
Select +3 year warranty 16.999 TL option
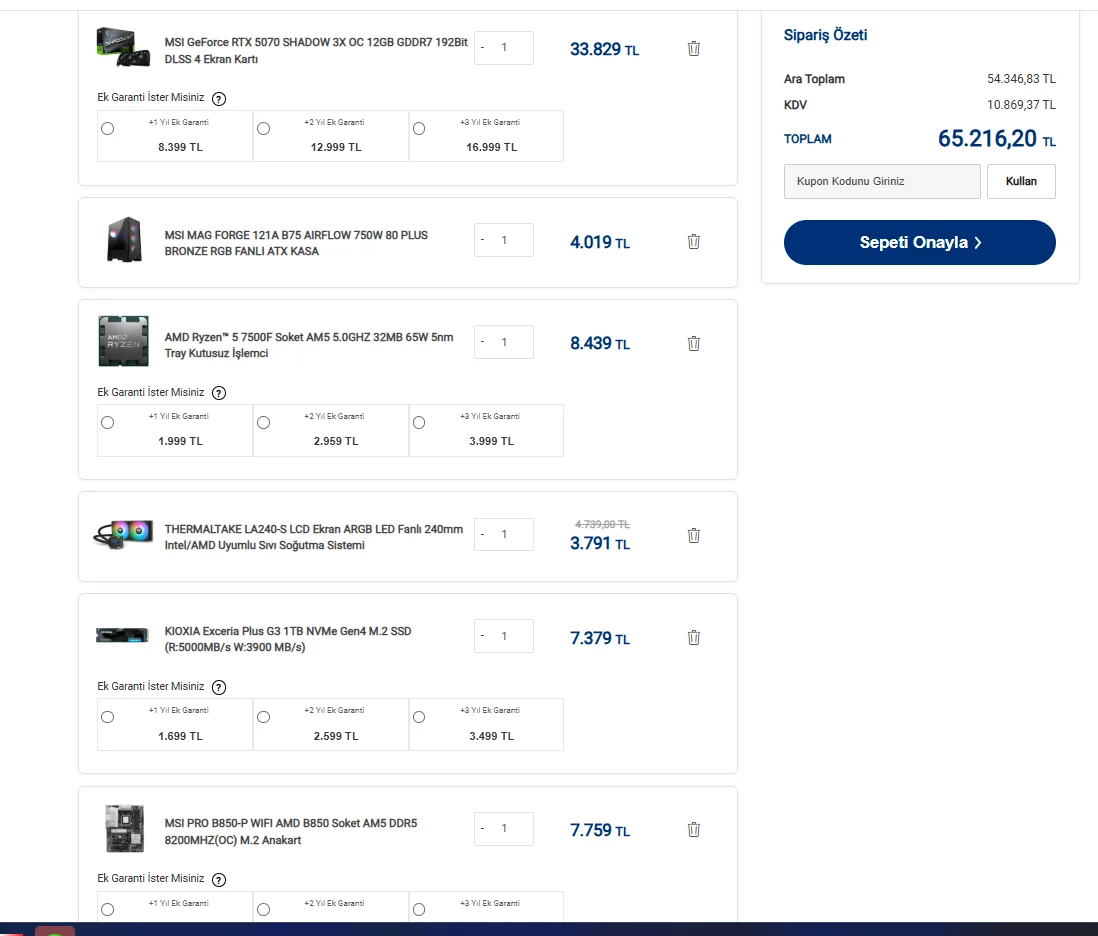click(419, 129)
